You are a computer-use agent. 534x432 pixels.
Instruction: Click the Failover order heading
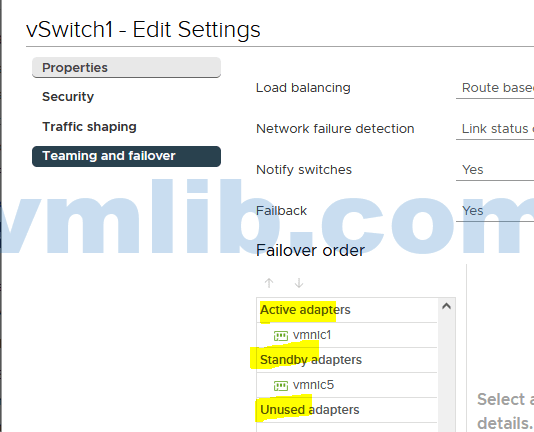click(310, 250)
